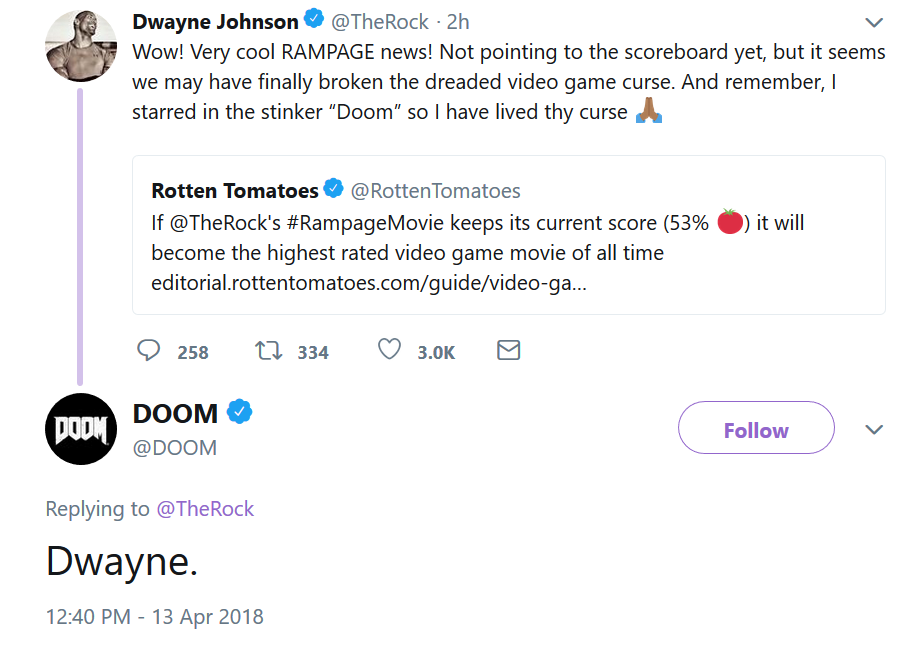Open the @TheRock handle in the header
This screenshot has width=920, height=648.
point(380,22)
